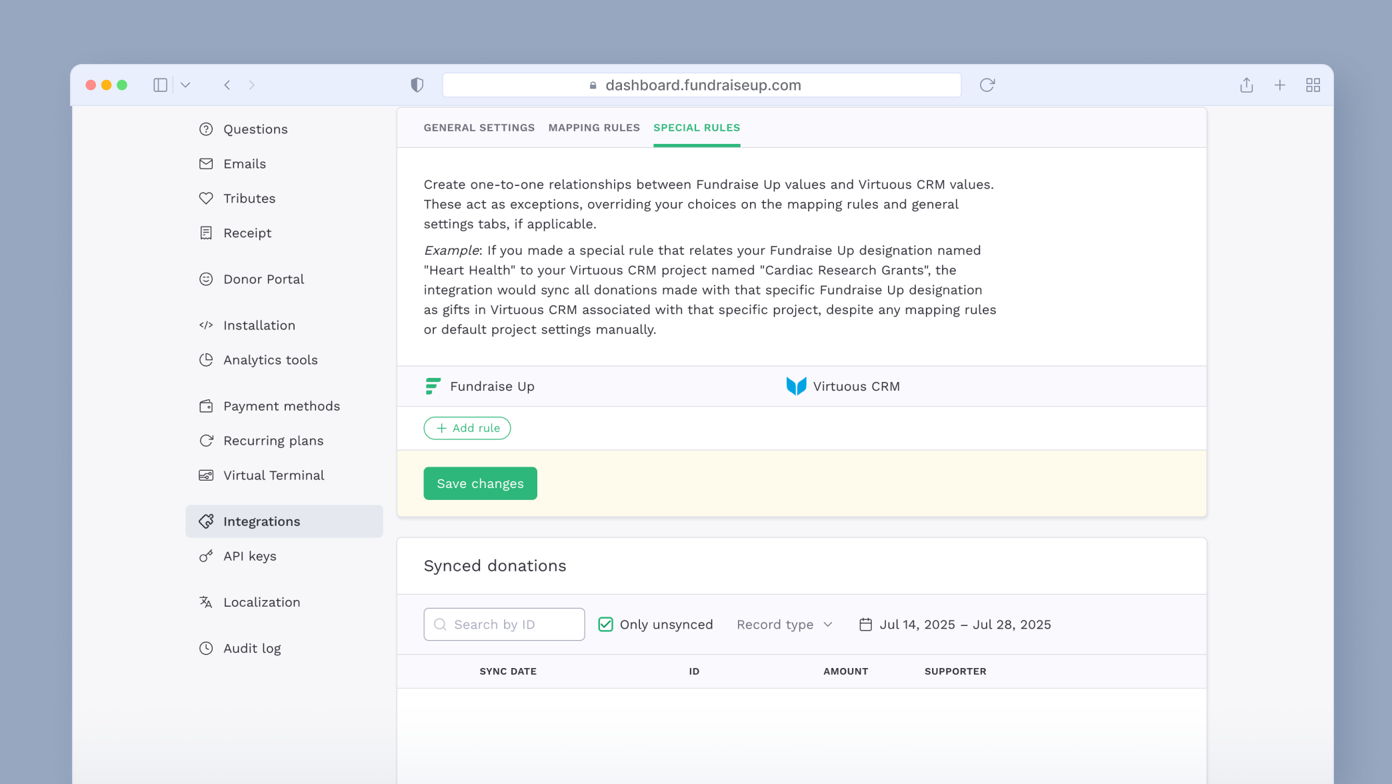The width and height of the screenshot is (1392, 784).
Task: Select the Tributes heart icon
Action: (206, 198)
